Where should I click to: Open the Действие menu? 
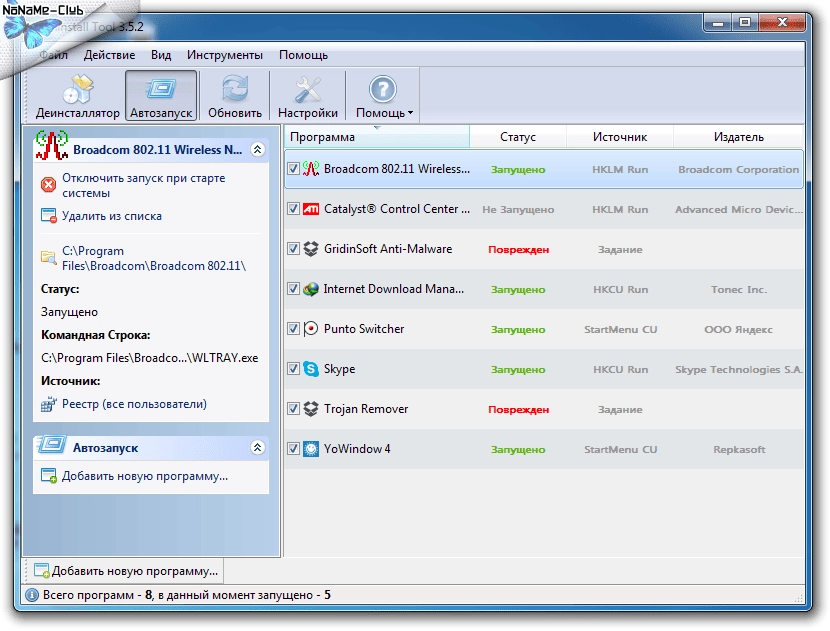[109, 55]
